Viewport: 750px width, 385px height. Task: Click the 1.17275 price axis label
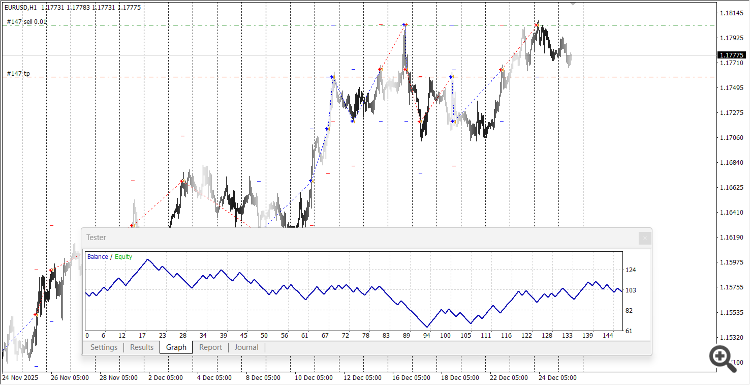coord(732,112)
